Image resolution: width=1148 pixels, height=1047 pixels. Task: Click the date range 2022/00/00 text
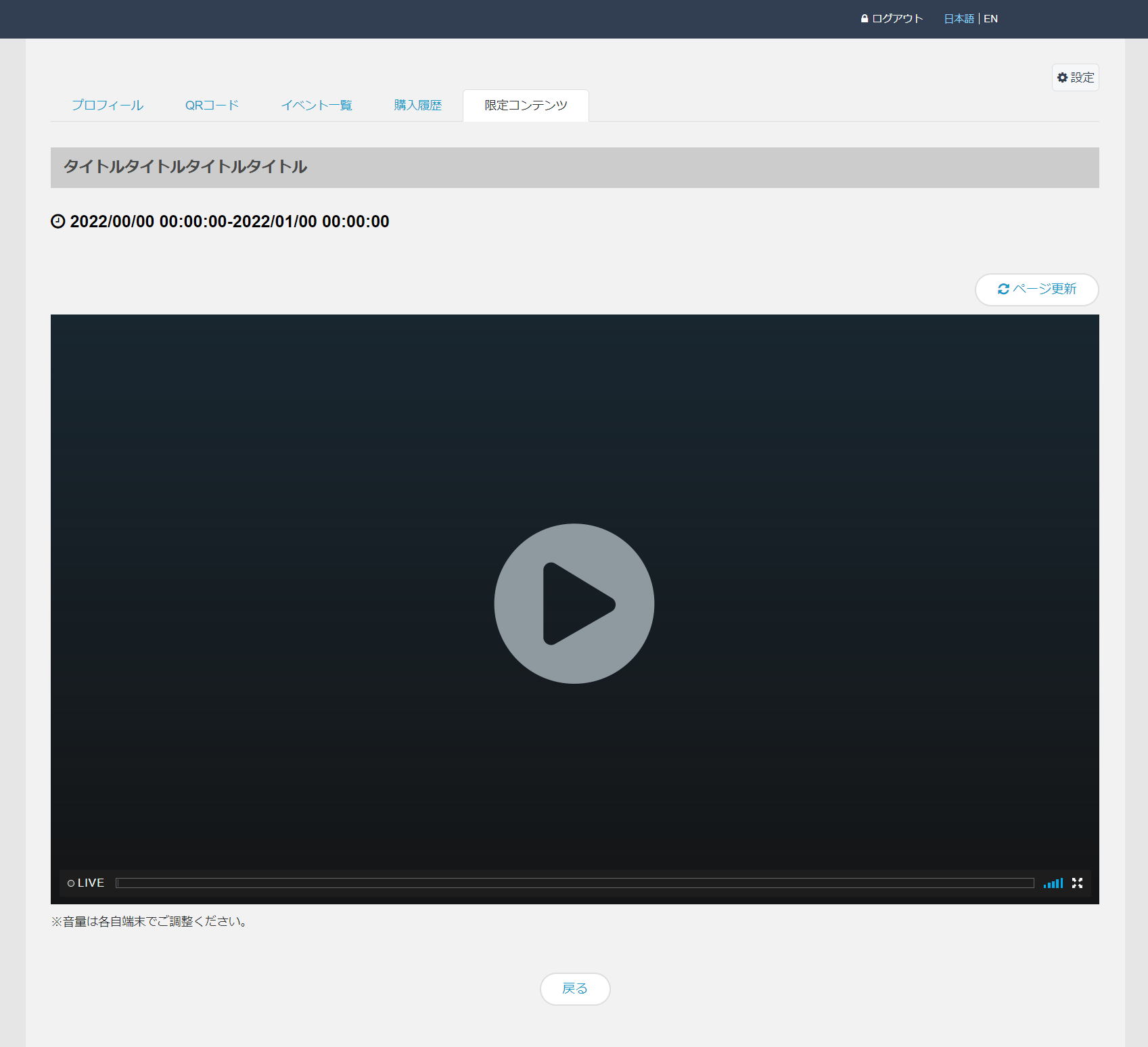(x=229, y=221)
